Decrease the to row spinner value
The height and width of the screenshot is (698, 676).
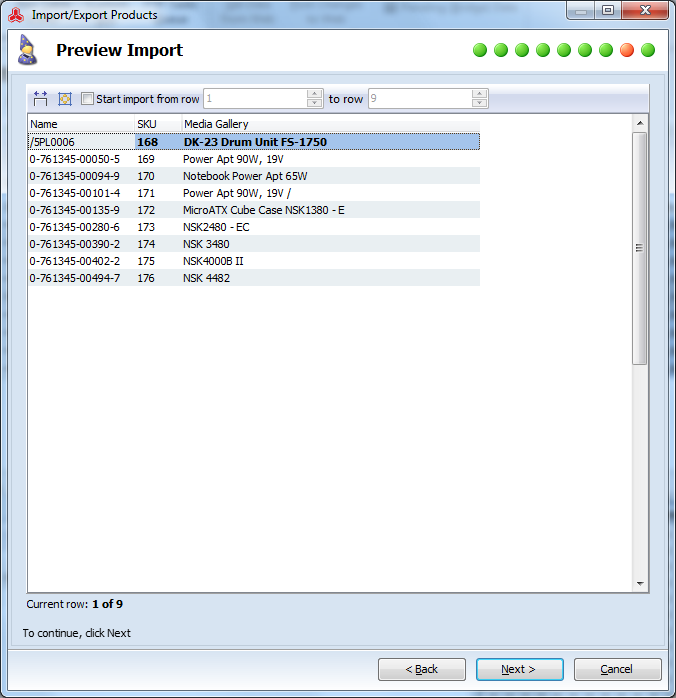(479, 103)
